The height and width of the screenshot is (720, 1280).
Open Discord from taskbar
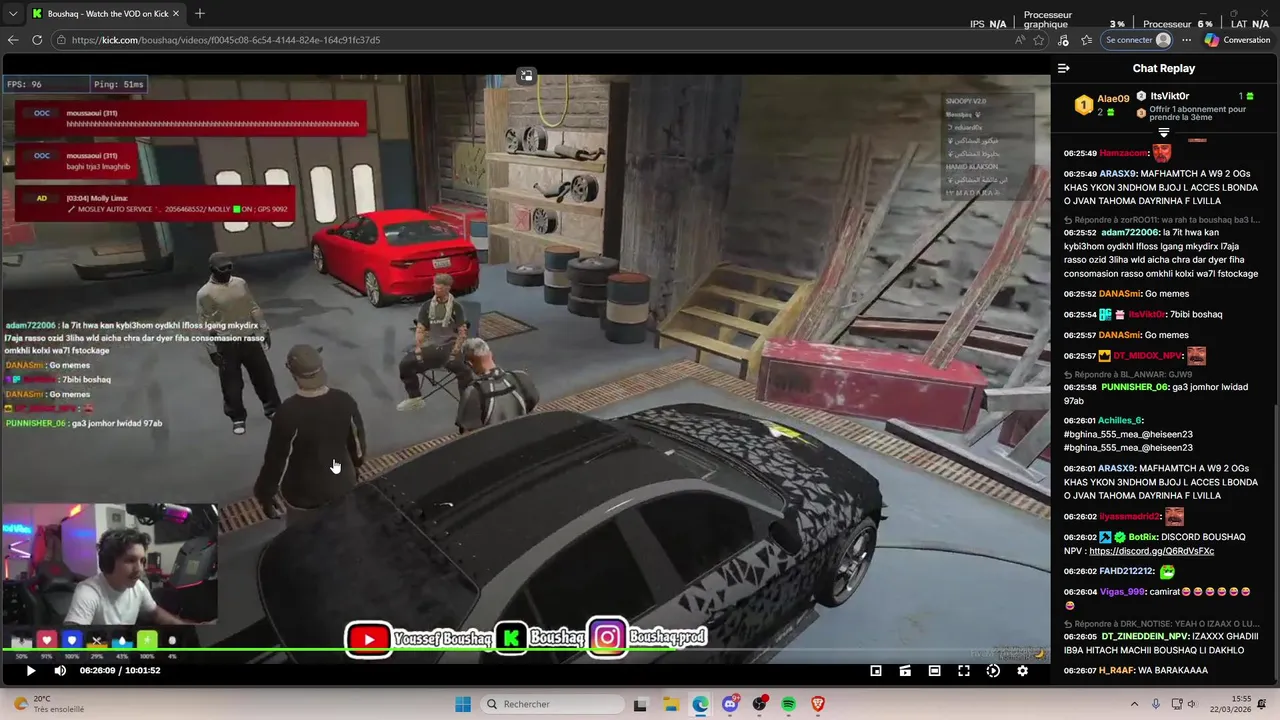(x=731, y=704)
